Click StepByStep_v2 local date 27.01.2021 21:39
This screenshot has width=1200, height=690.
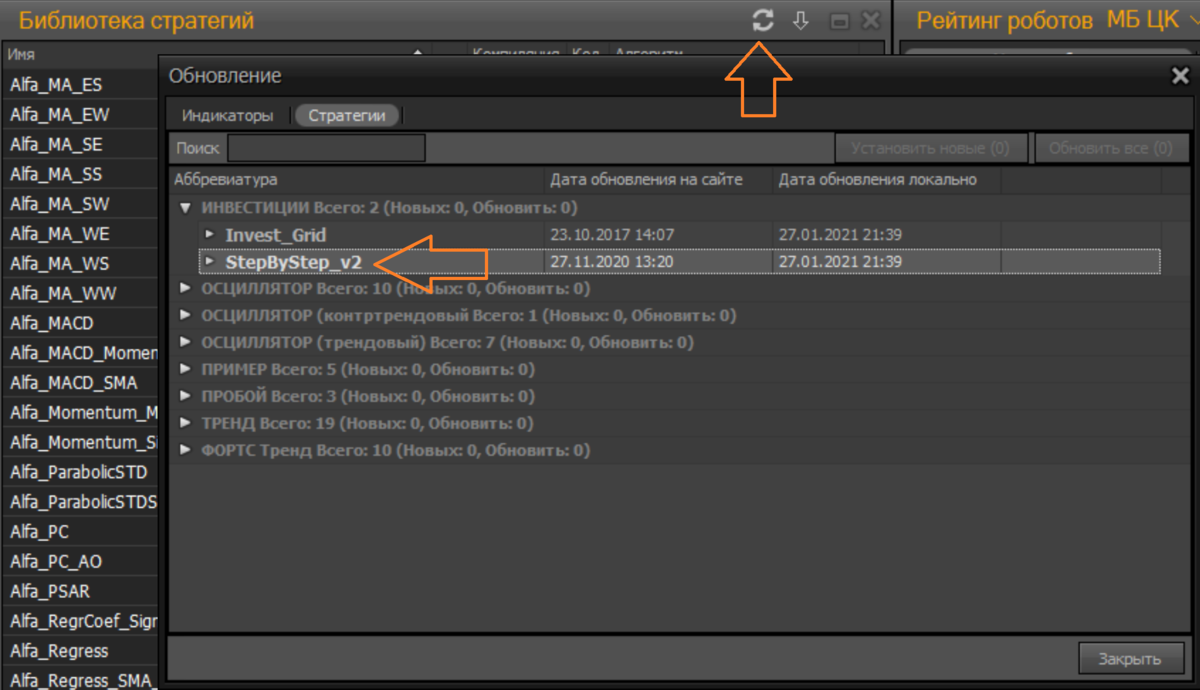841,261
